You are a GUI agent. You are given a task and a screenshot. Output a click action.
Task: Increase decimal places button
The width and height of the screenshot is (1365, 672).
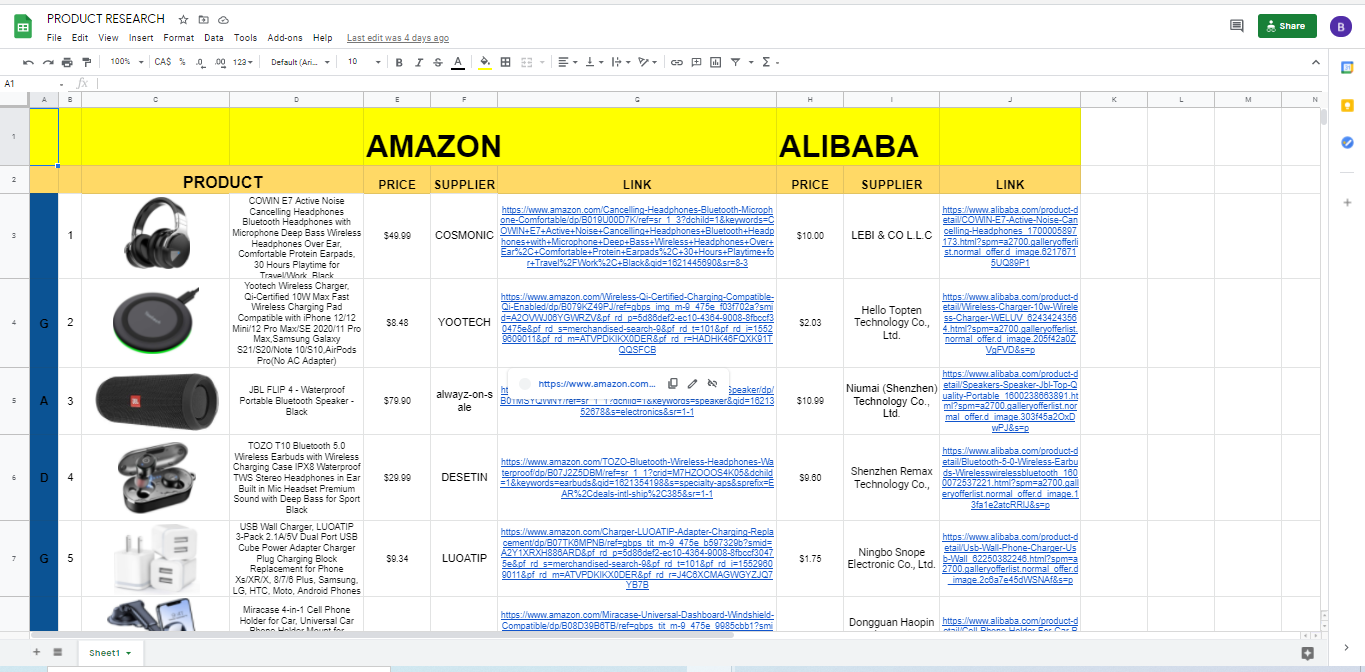pos(218,62)
